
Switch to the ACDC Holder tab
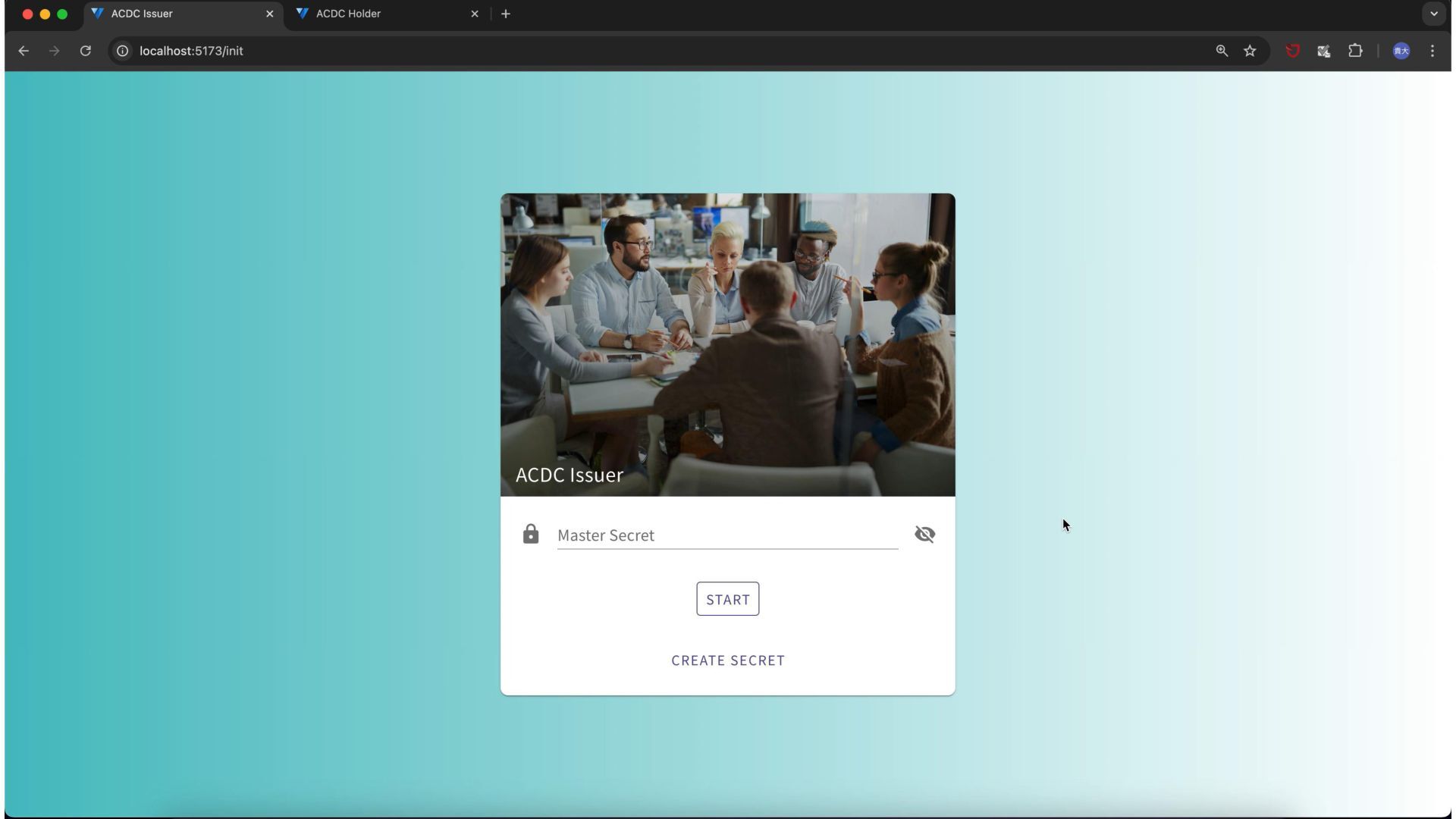coord(379,14)
